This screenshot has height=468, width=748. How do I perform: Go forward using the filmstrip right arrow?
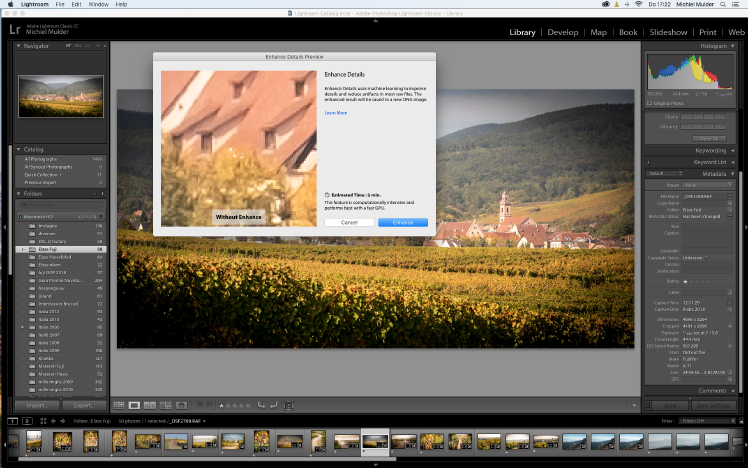click(x=62, y=421)
